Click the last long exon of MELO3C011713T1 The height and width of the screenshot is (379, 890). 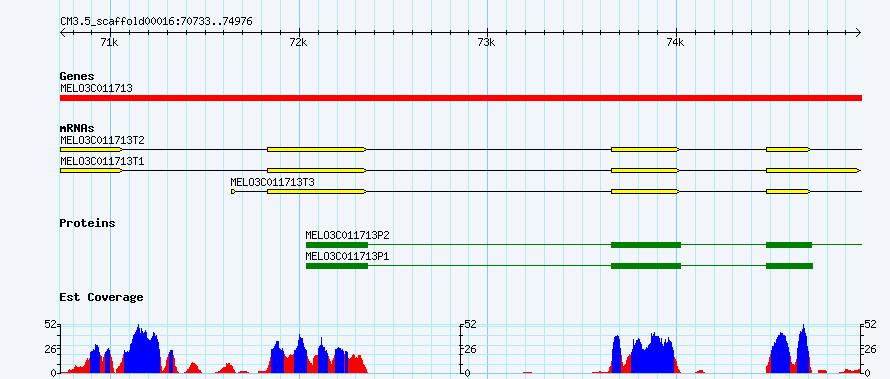coord(813,170)
